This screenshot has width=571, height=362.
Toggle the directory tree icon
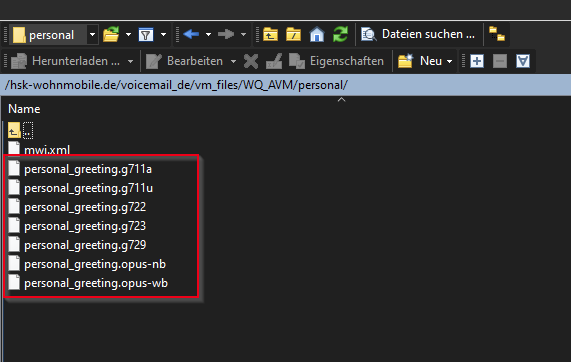497,34
